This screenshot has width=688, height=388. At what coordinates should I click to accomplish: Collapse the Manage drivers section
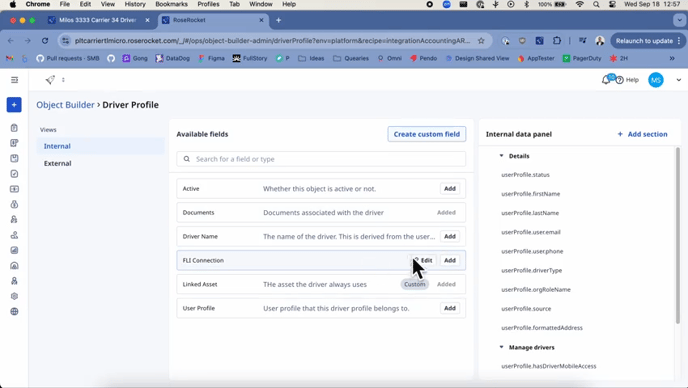(x=502, y=347)
